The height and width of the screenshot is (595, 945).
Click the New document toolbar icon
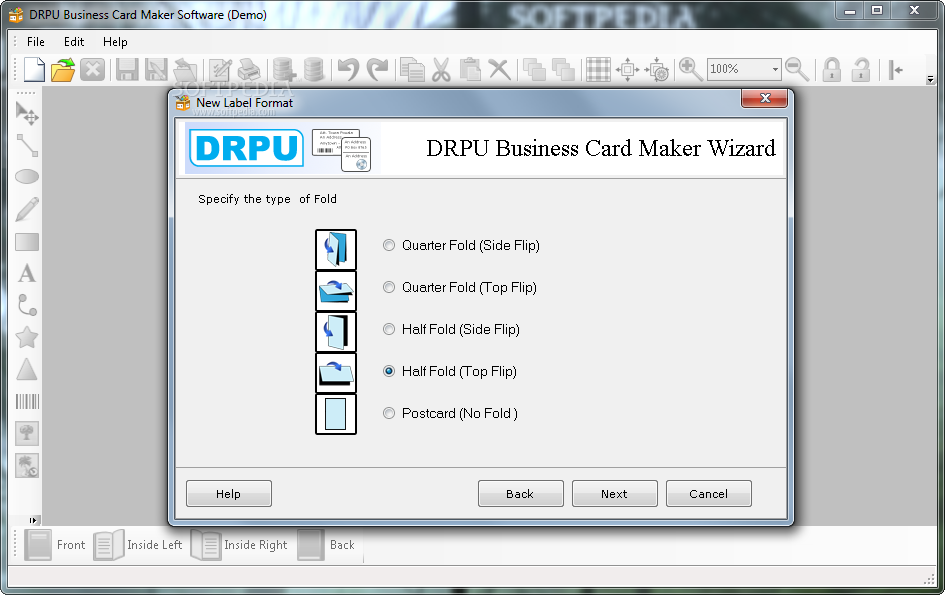coord(34,69)
